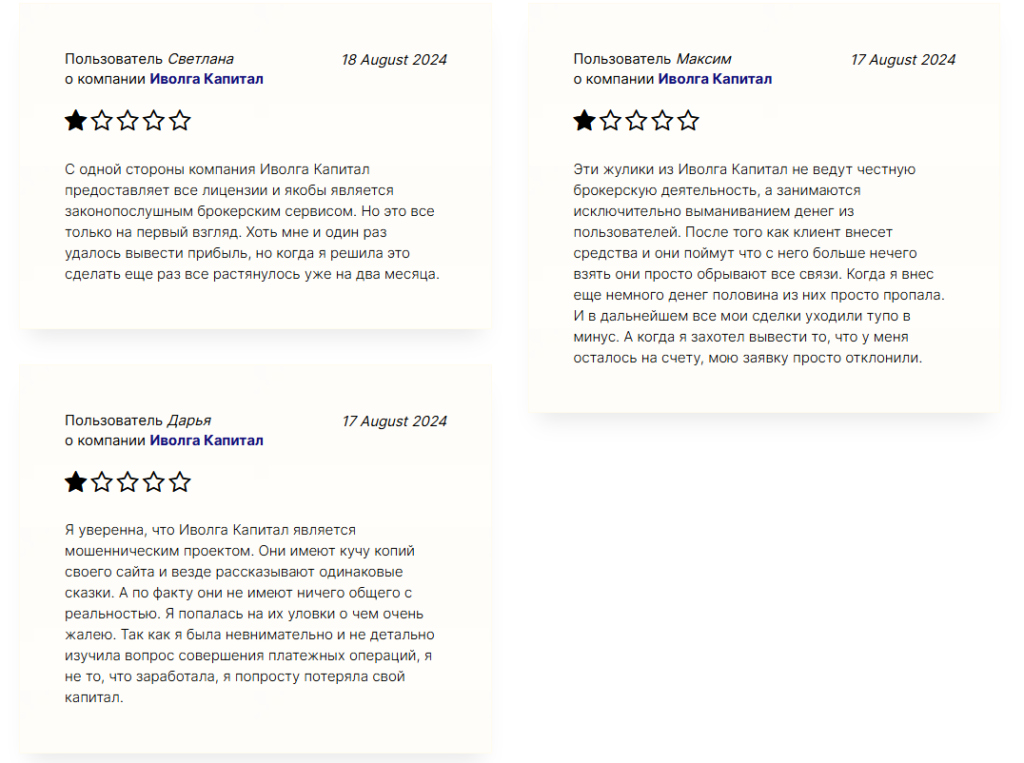The height and width of the screenshot is (763, 1024).
Task: Click the fifth empty star in Светлана's rating
Action: coord(180,122)
